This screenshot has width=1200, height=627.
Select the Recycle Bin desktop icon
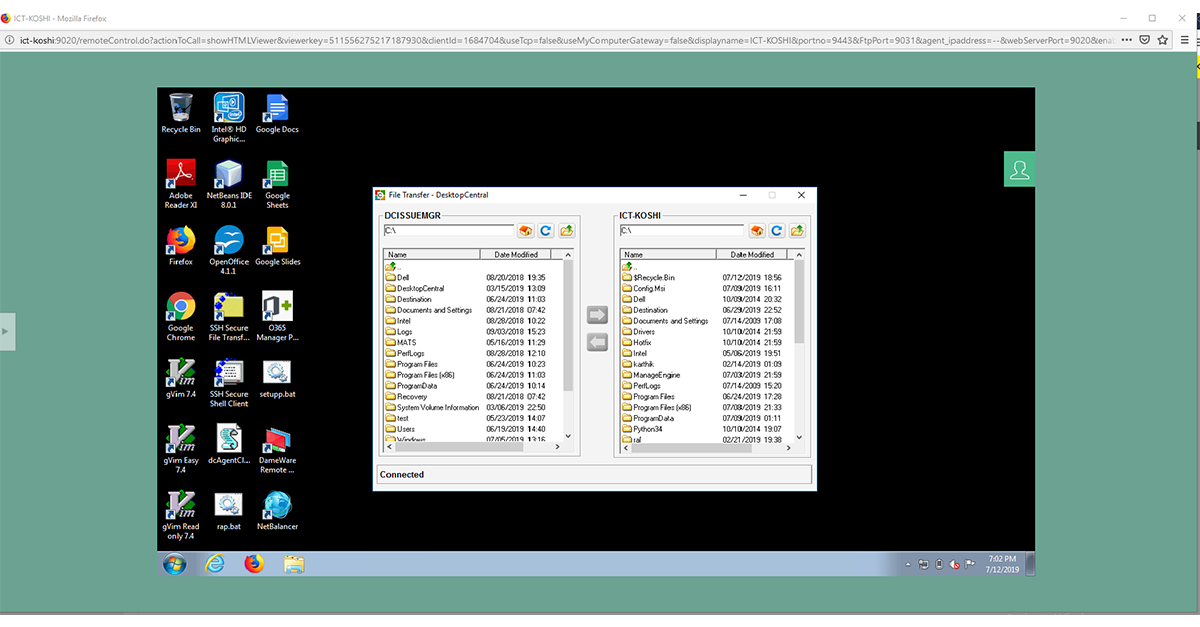tap(181, 113)
